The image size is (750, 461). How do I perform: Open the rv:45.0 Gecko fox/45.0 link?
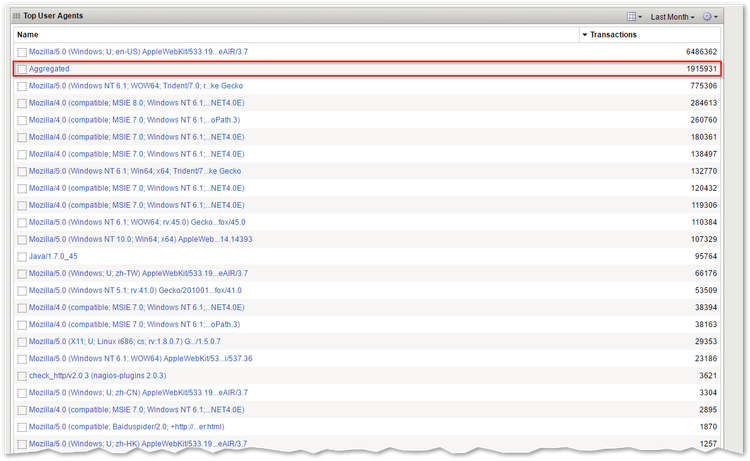[137, 222]
